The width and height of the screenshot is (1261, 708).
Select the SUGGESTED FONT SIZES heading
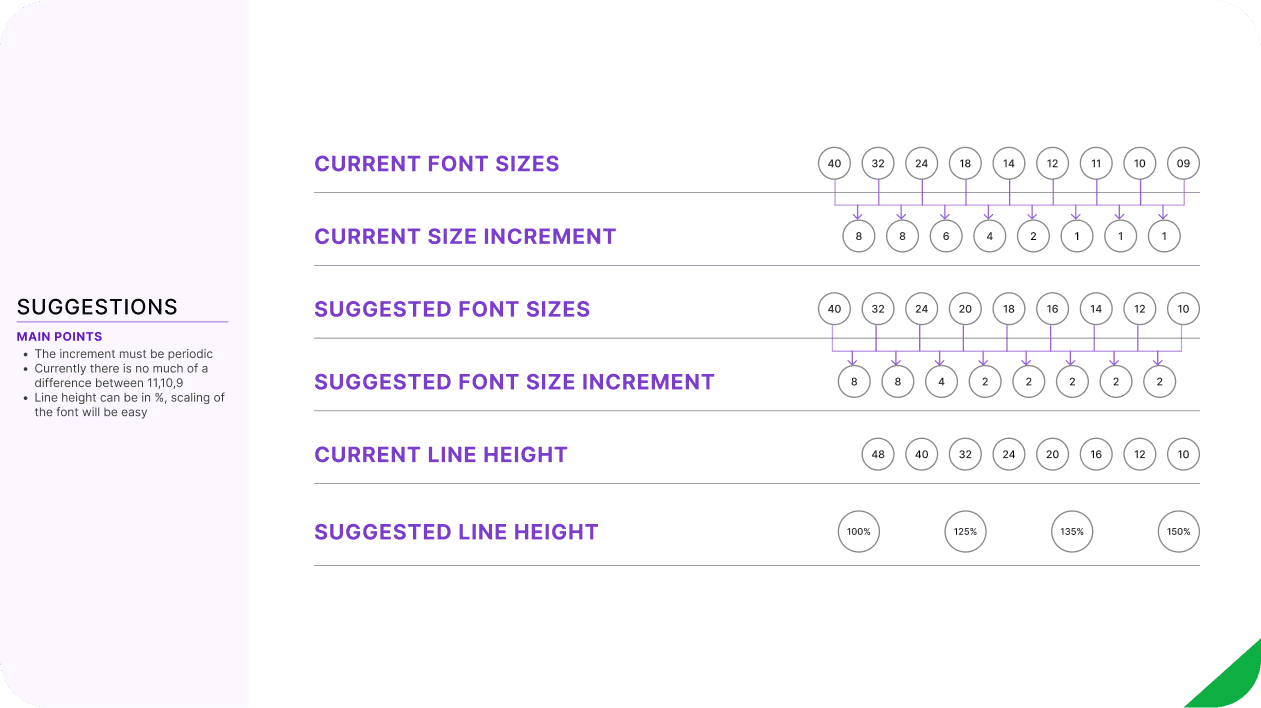tap(452, 309)
